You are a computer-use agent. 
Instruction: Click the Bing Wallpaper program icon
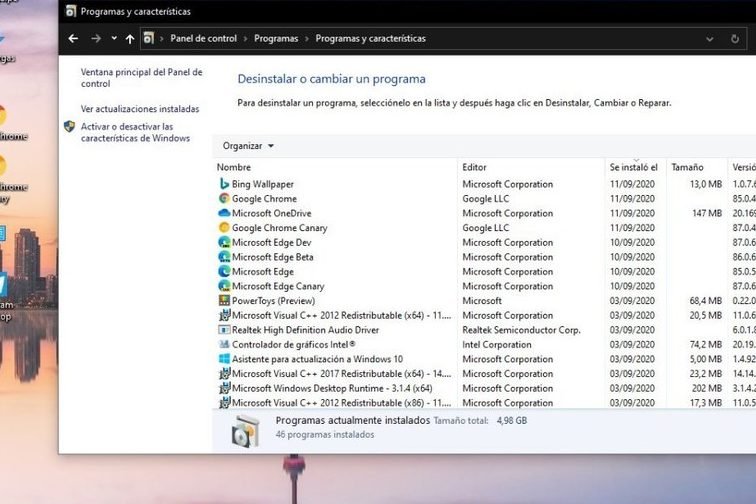[224, 184]
